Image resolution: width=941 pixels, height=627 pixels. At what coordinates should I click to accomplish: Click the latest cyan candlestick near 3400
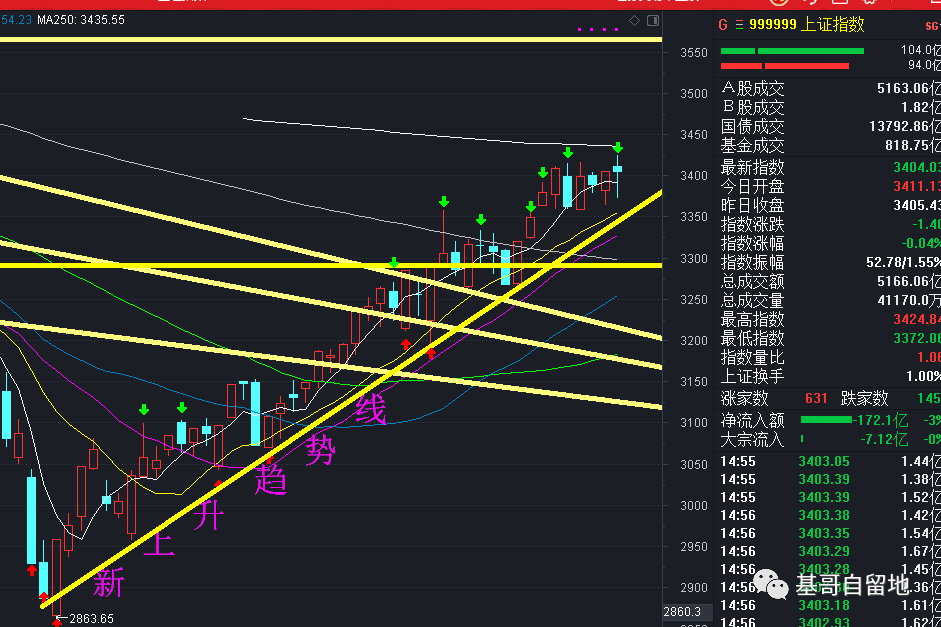pos(618,169)
